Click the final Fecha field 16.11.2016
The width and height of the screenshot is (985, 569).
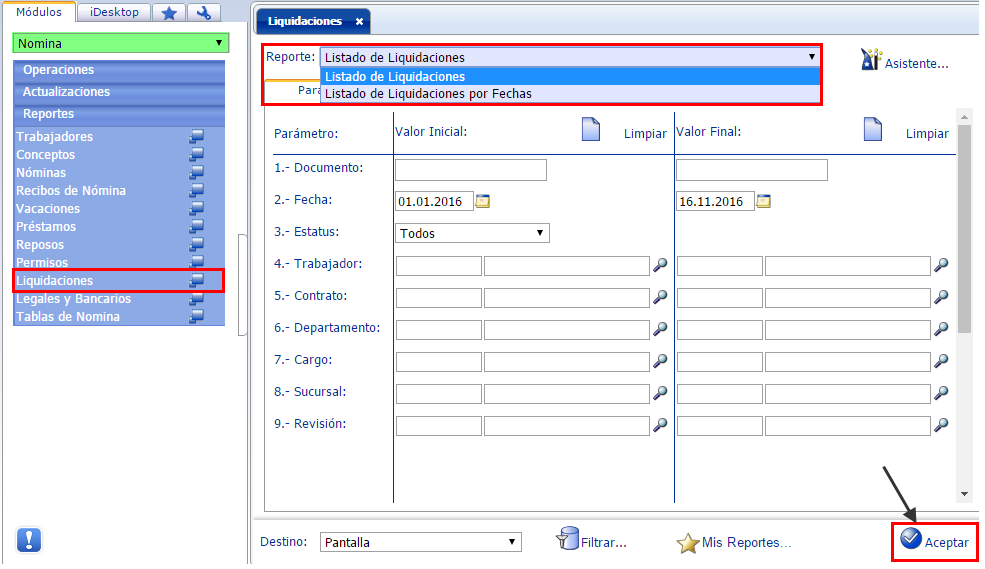pyautogui.click(x=715, y=202)
